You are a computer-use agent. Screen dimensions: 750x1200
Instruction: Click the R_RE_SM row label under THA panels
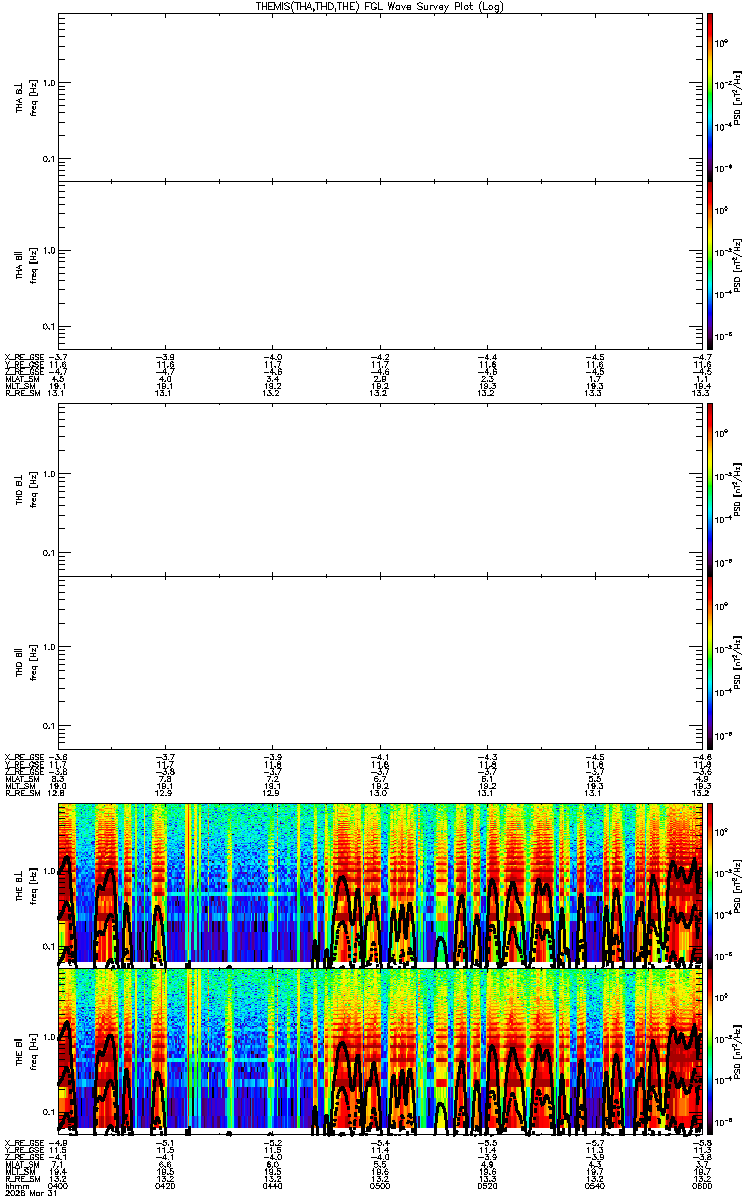tap(22, 393)
